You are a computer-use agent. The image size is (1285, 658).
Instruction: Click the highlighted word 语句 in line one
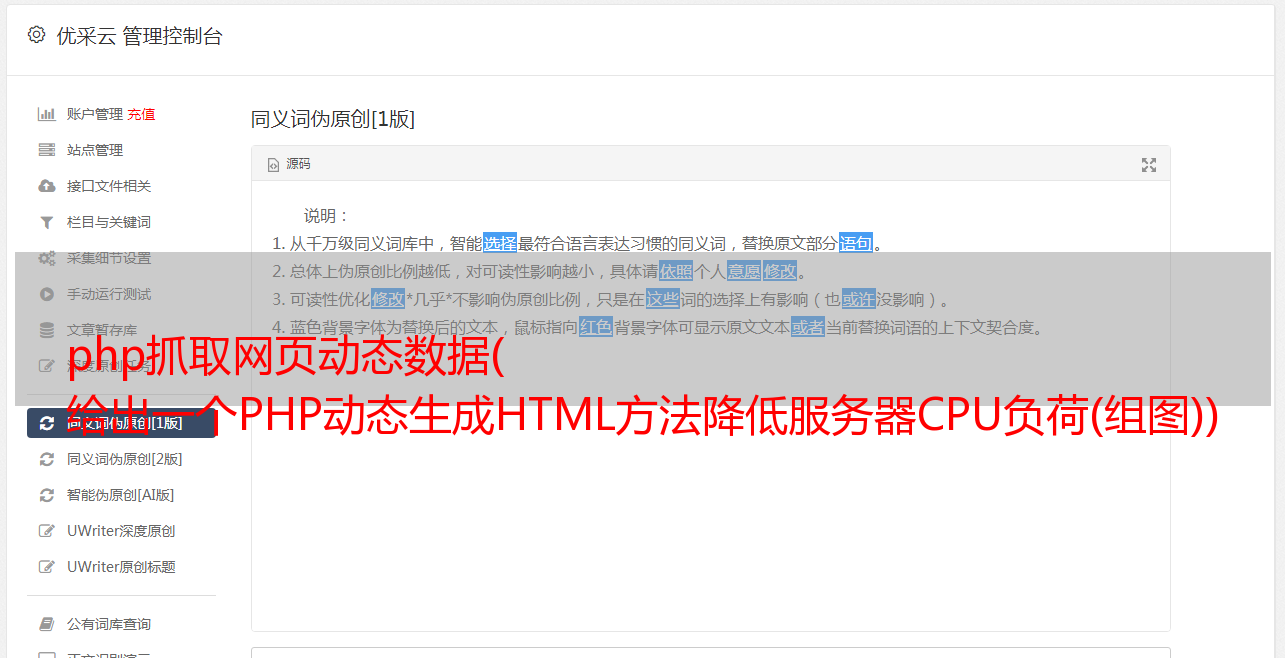[x=856, y=243]
